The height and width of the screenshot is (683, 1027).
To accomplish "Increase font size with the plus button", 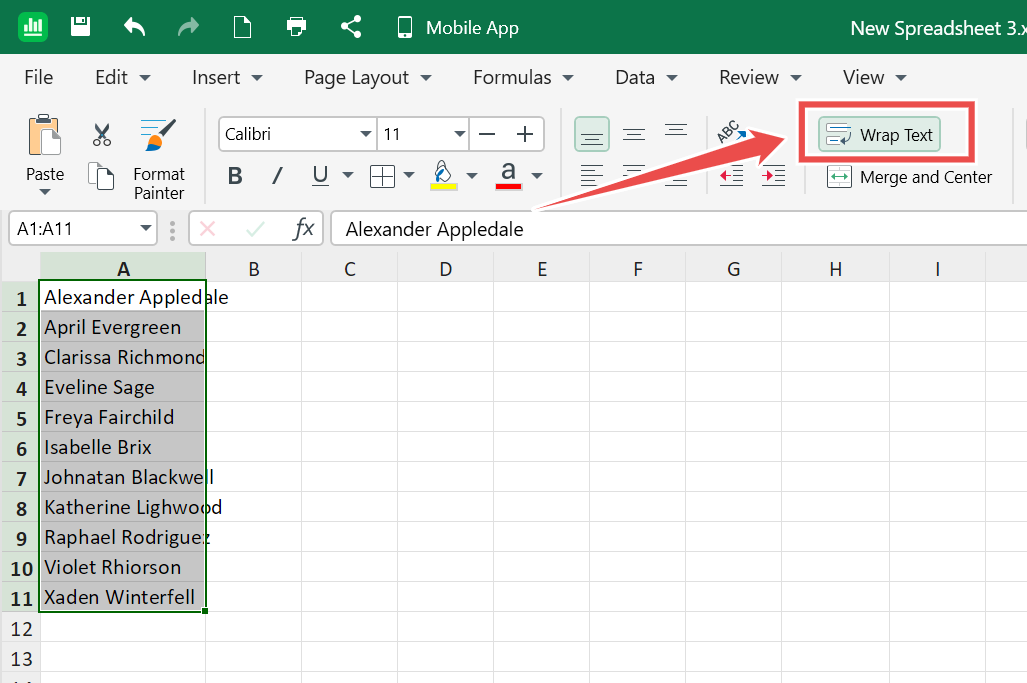I will (x=525, y=134).
